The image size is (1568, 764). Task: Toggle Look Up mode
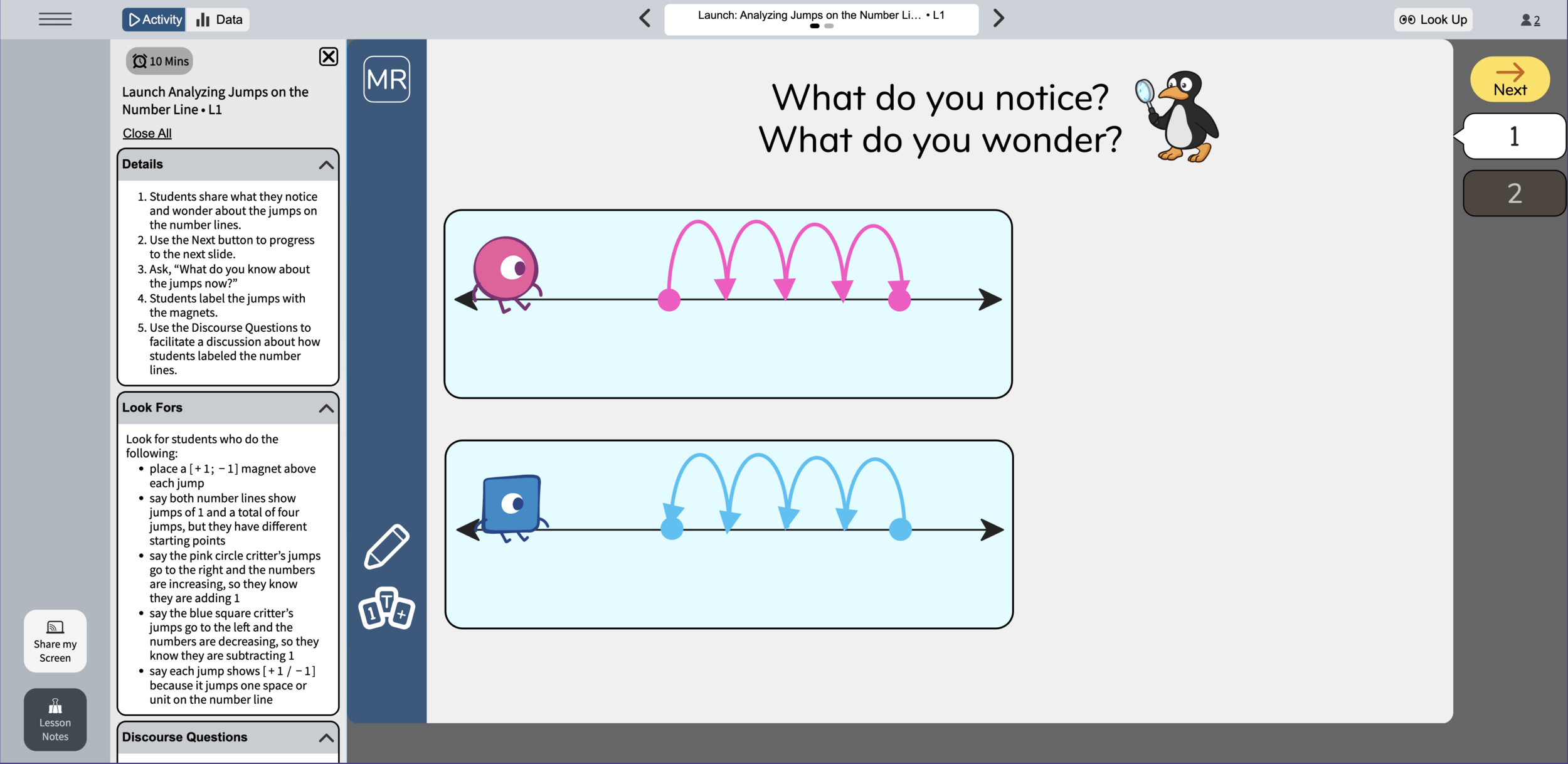point(1433,19)
